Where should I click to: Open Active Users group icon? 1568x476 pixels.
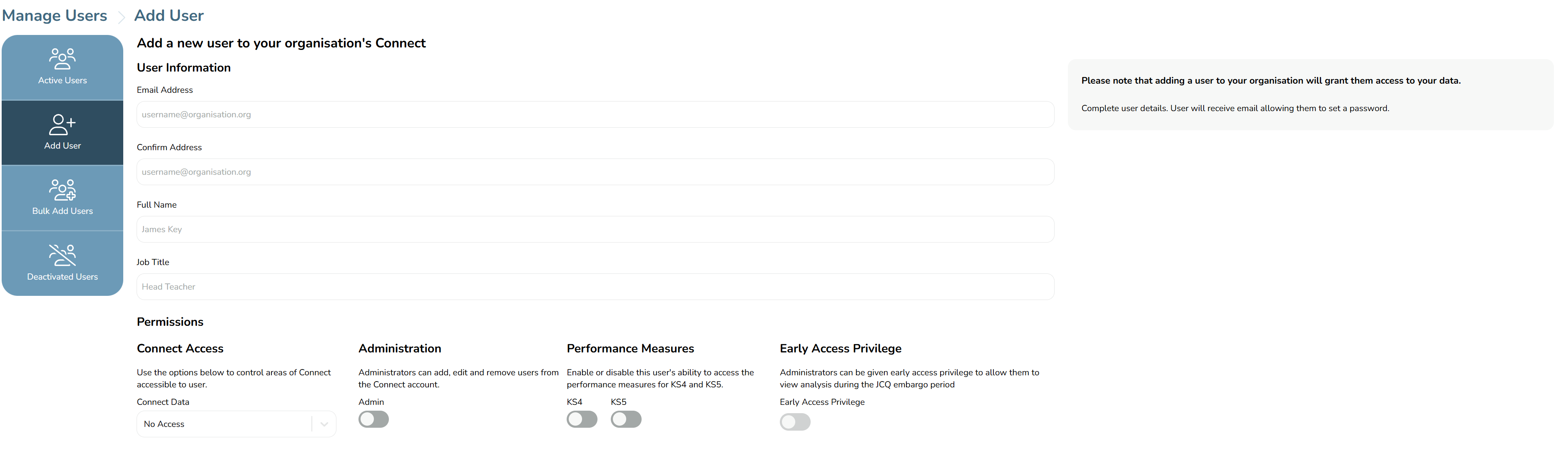[62, 59]
